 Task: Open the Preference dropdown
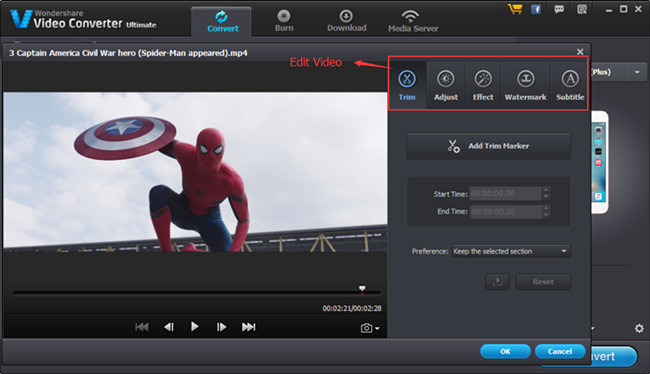point(511,251)
